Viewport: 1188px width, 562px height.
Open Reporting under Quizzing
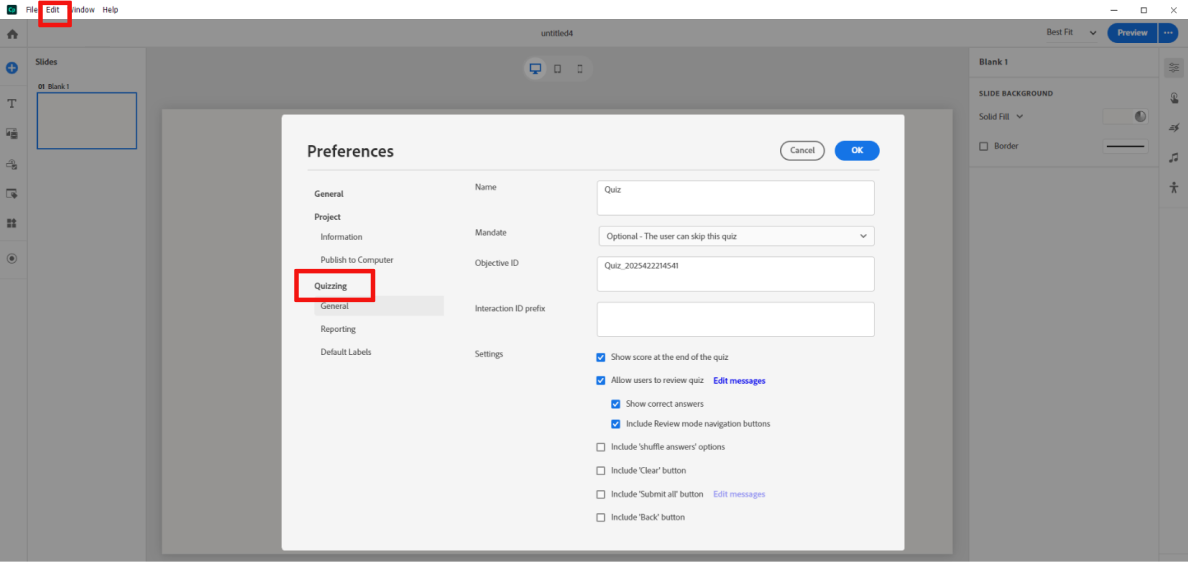pos(338,329)
